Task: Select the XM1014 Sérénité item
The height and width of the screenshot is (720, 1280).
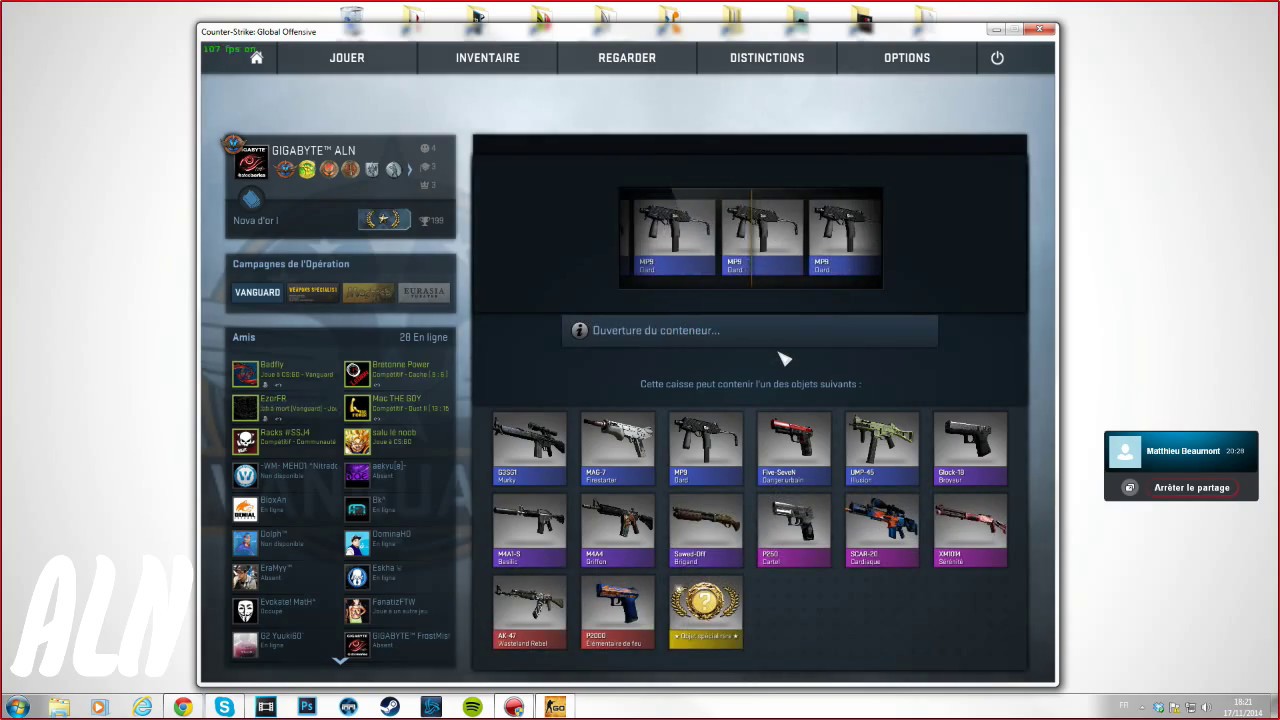Action: pos(970,530)
